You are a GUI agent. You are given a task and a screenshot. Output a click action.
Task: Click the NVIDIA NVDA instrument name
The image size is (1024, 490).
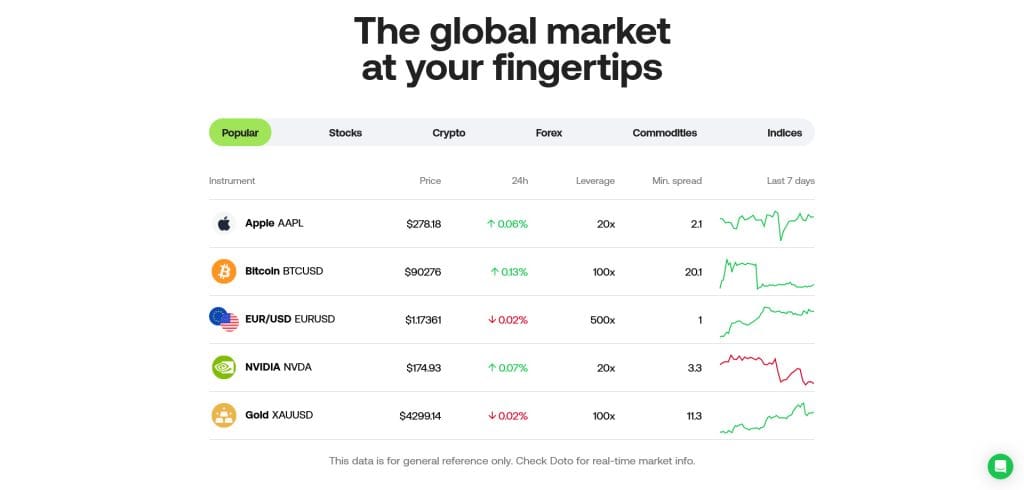point(278,367)
